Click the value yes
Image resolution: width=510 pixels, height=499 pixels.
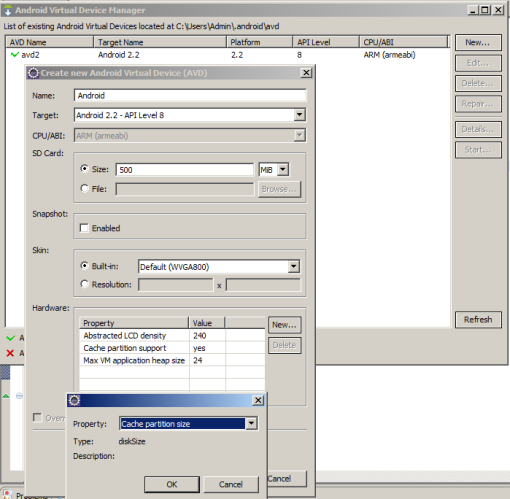click(199, 348)
